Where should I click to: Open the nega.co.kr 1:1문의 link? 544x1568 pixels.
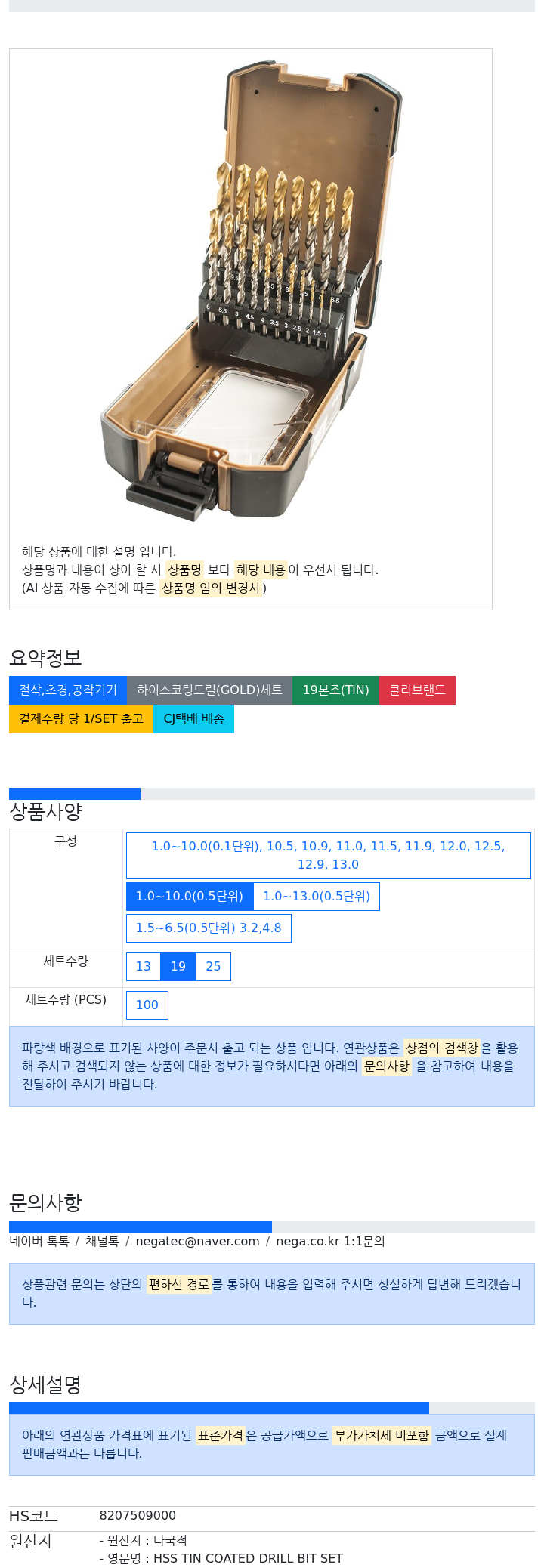tap(330, 1242)
